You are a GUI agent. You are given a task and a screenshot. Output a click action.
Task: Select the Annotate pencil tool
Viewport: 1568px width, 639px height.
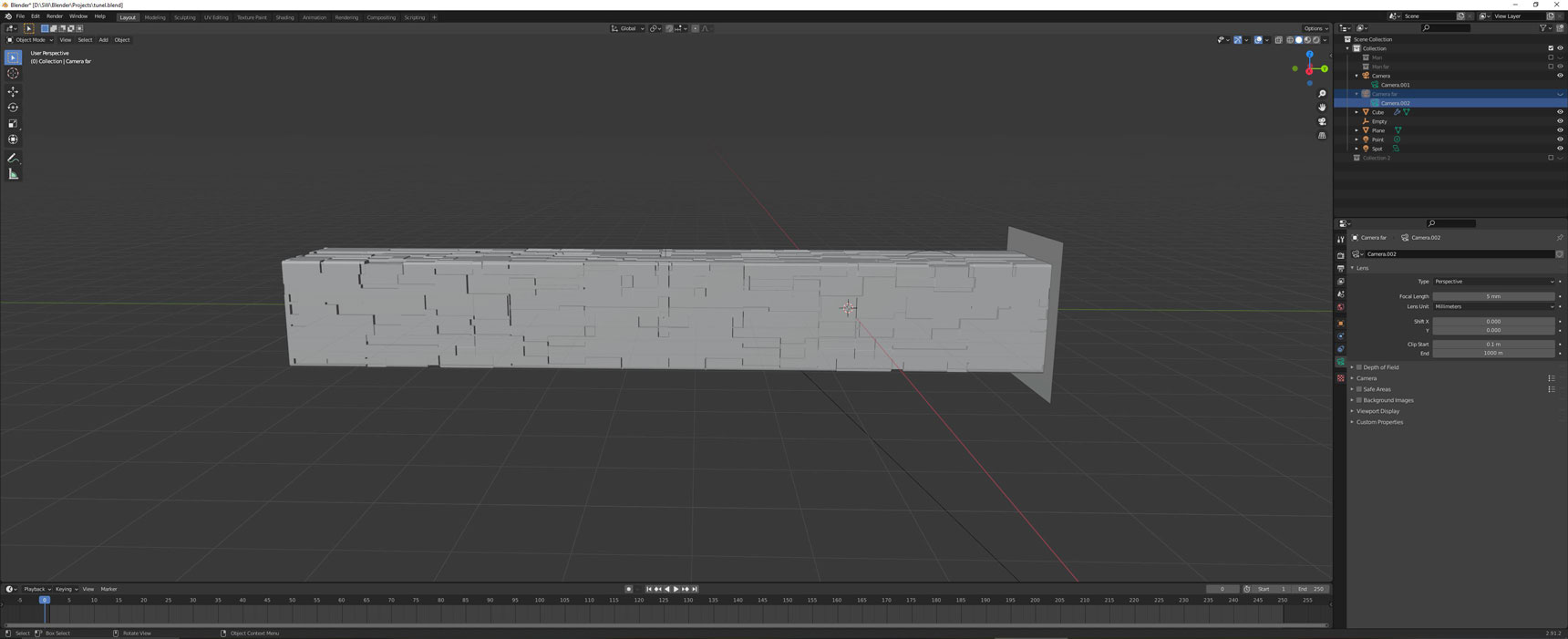coord(13,159)
